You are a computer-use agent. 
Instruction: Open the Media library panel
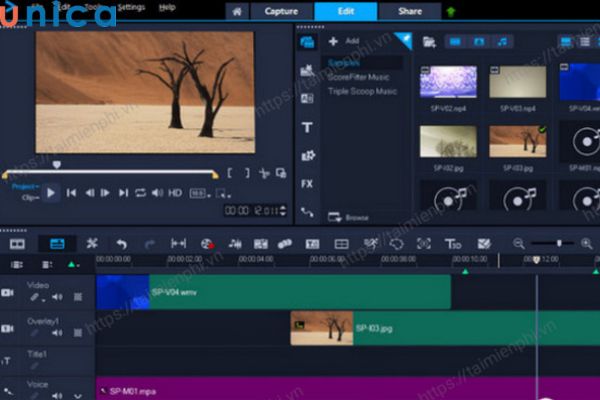307,42
